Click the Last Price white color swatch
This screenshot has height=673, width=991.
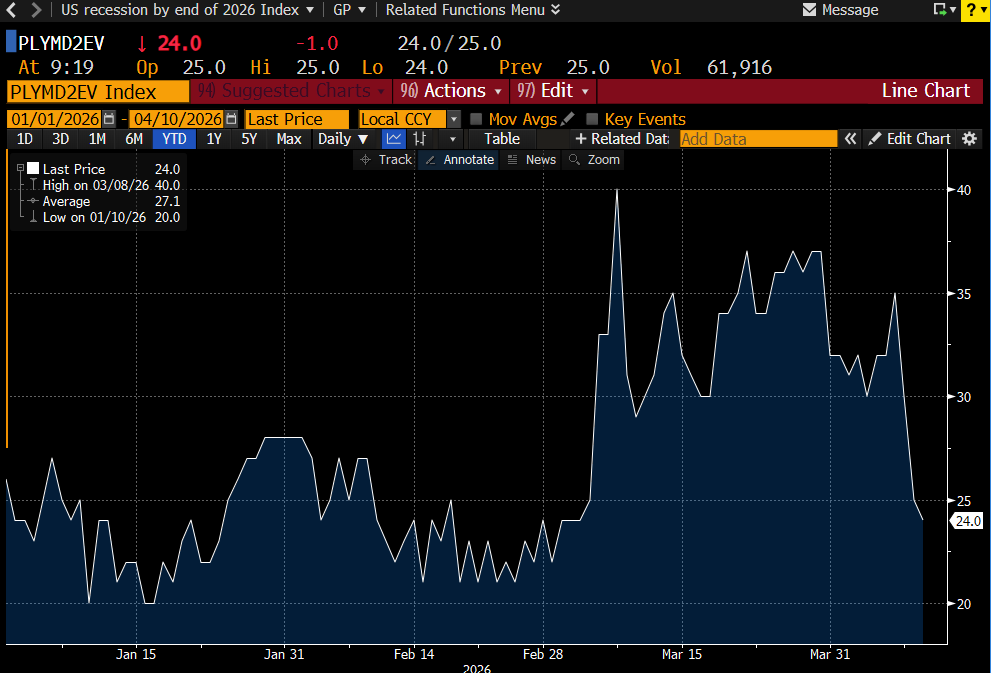33,168
